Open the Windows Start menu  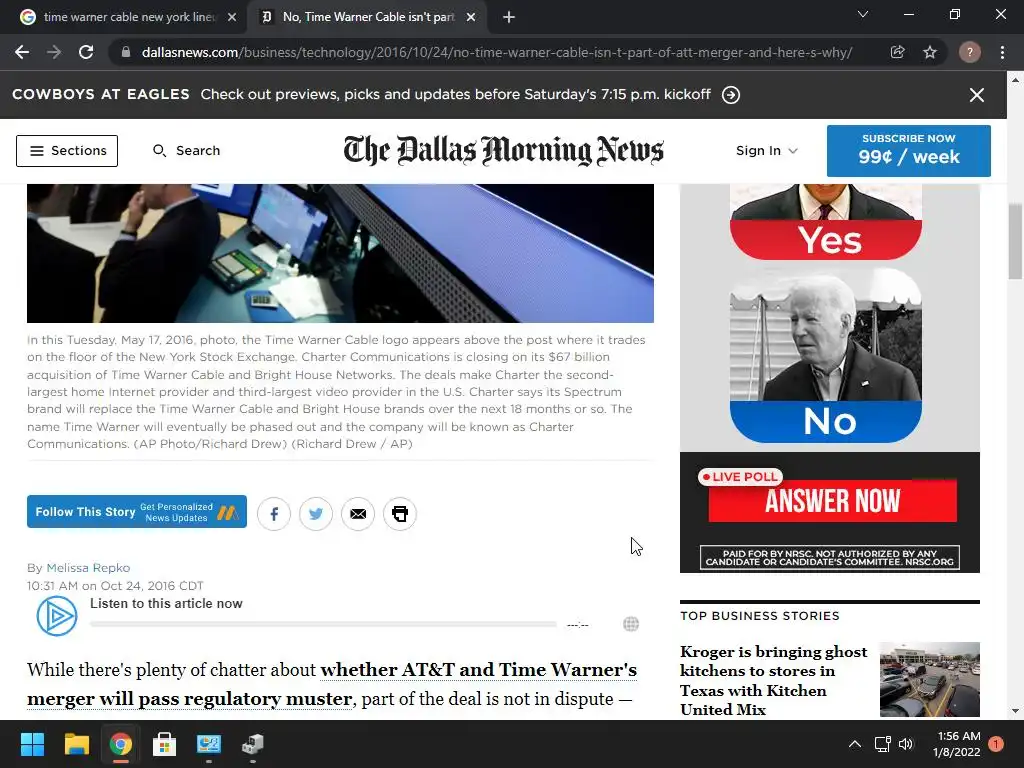32,744
